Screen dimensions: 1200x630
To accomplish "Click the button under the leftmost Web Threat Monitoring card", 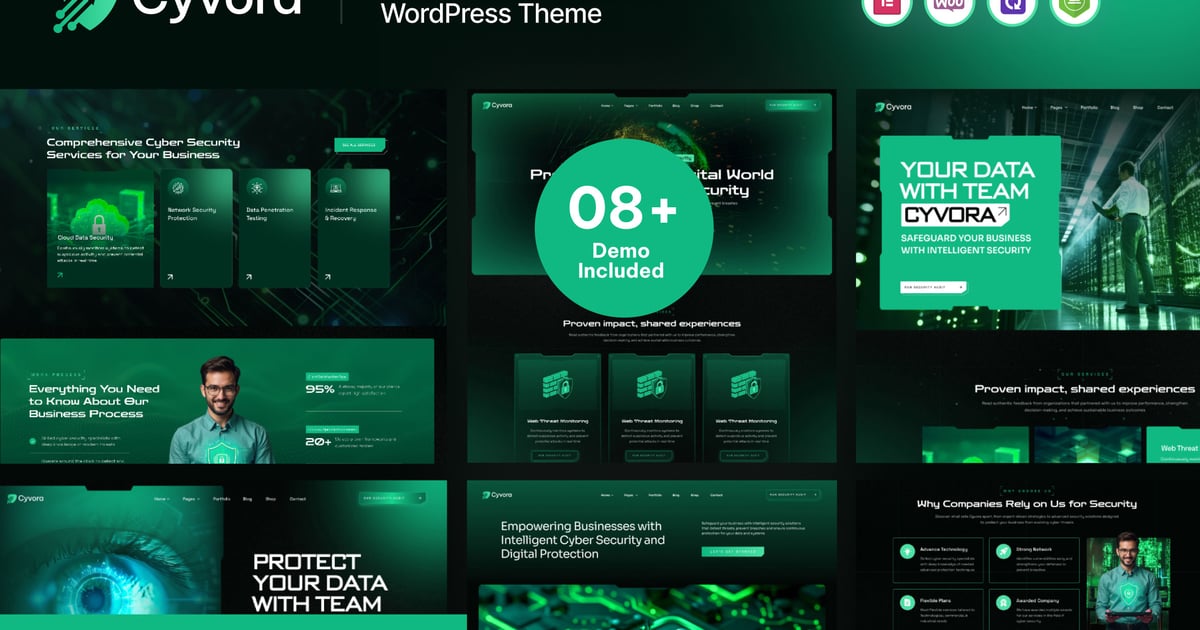I will click(557, 455).
